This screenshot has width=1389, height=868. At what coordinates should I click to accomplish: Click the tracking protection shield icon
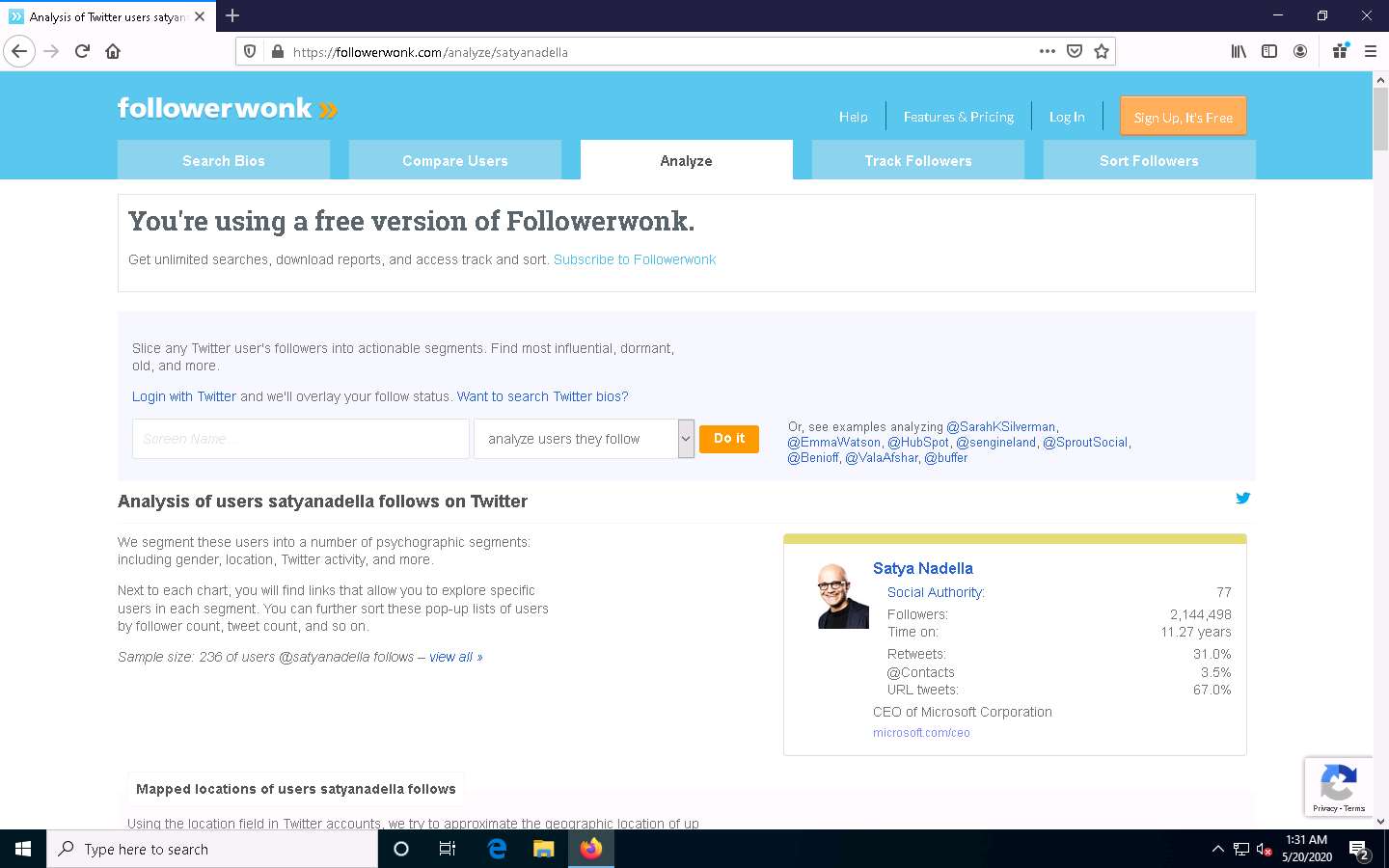pyautogui.click(x=250, y=52)
